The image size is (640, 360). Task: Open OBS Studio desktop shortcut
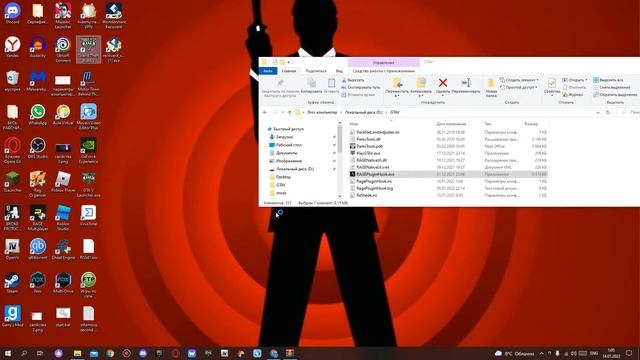38,148
